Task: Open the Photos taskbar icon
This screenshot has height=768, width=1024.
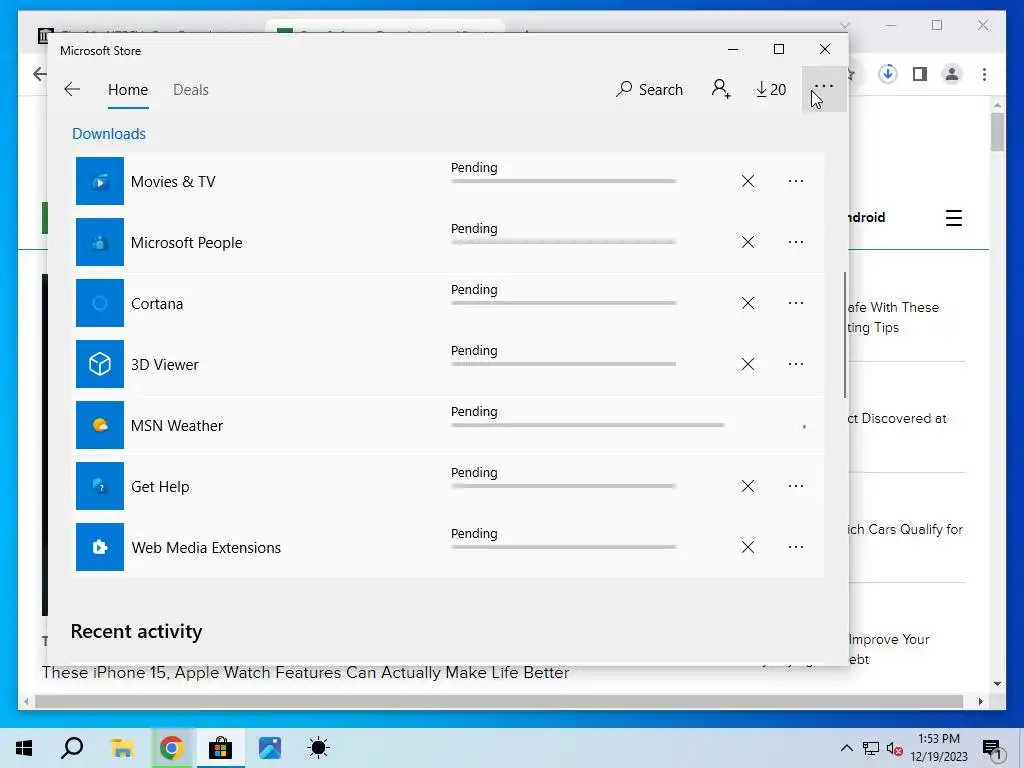Action: coord(270,748)
